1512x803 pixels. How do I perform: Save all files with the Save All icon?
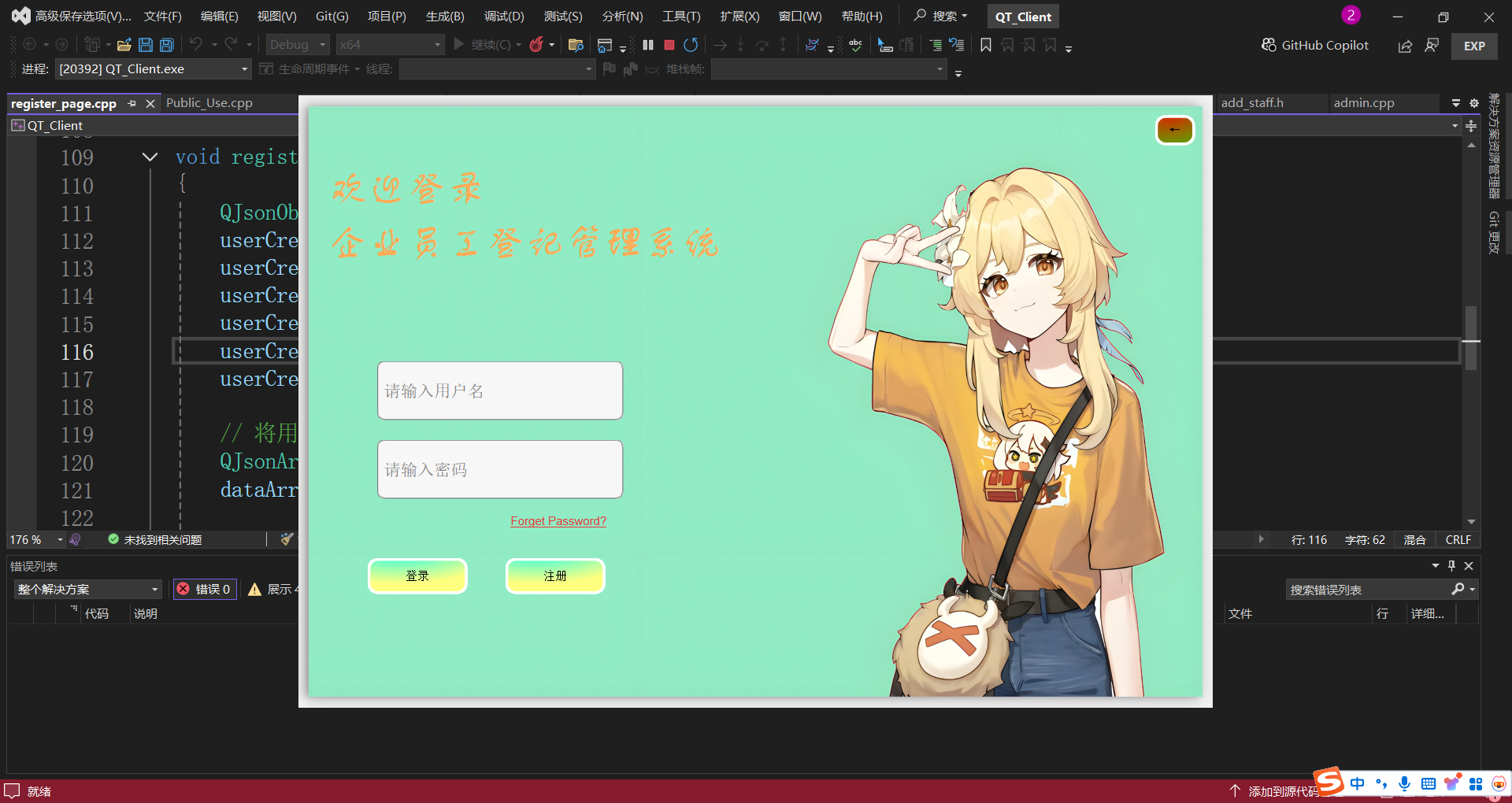[167, 45]
